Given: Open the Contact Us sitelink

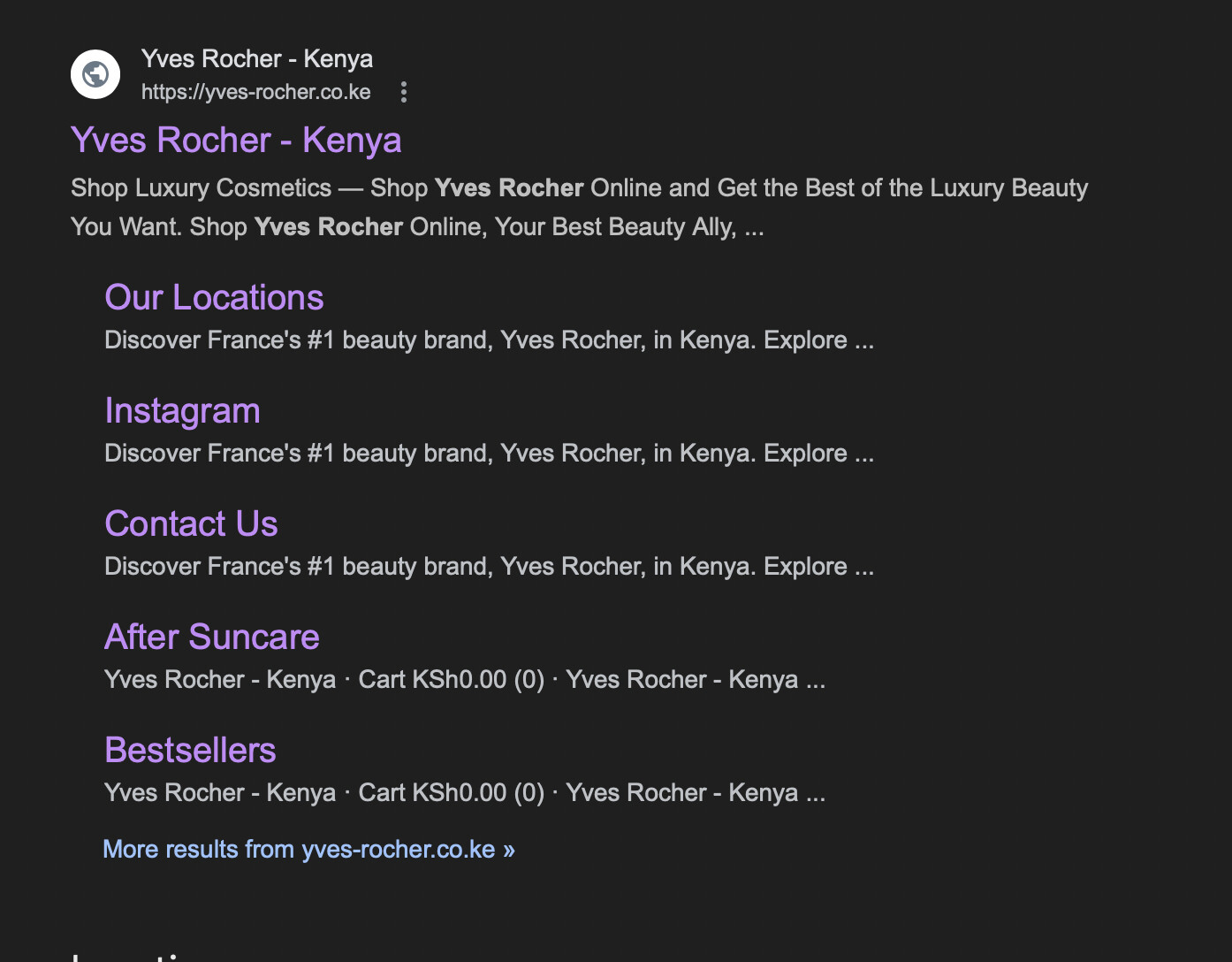Looking at the screenshot, I should (x=191, y=524).
